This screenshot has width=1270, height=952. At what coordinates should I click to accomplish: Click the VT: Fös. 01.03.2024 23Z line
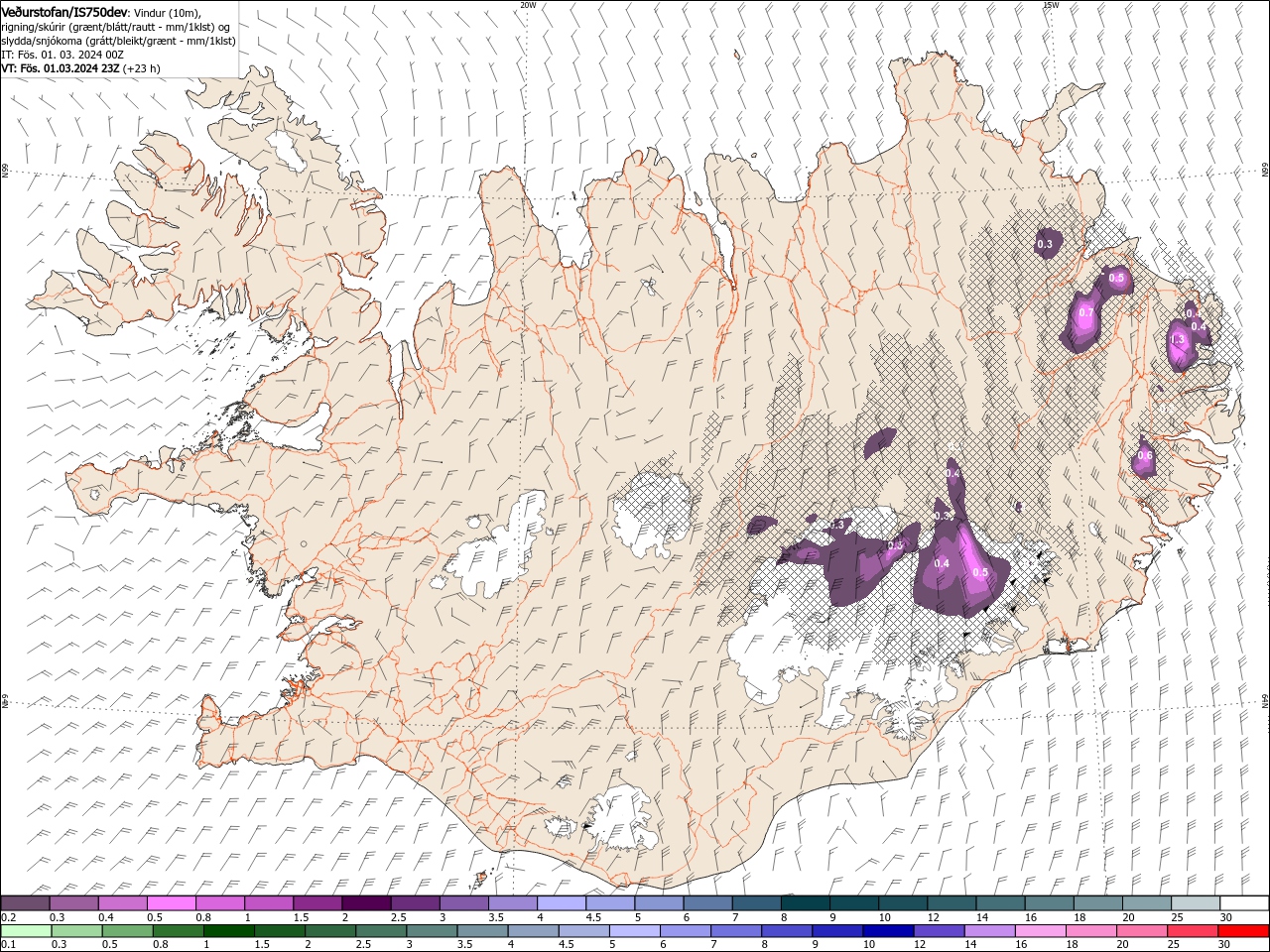click(x=80, y=68)
